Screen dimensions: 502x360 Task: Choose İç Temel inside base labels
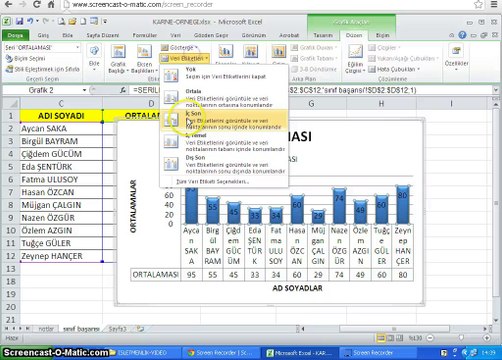pos(224,142)
